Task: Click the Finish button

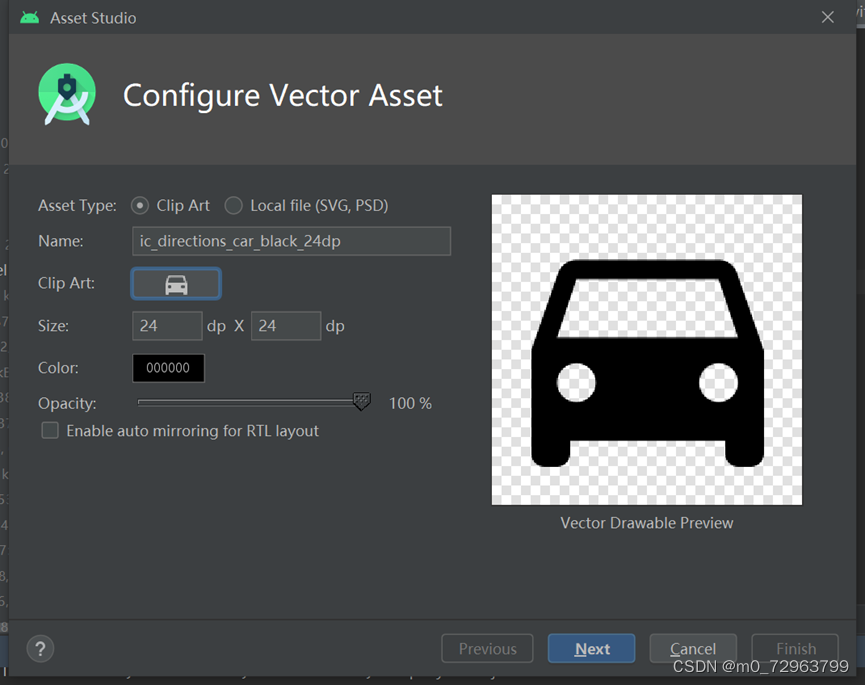Action: [x=795, y=649]
